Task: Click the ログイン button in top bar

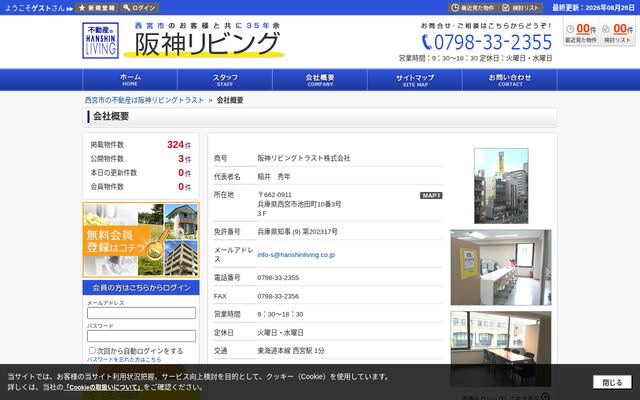Action: pyautogui.click(x=139, y=8)
